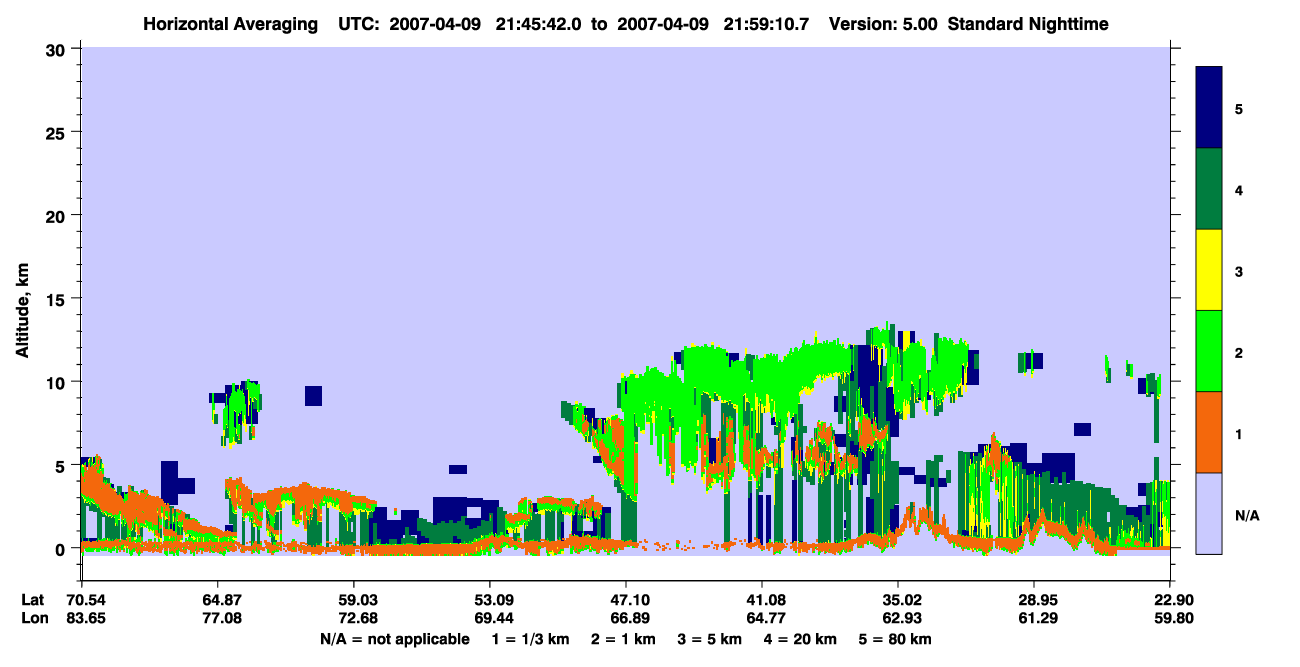Viewport: 1300px width, 667px height.
Task: Click the 'Version: 5.00' text in title
Action: 883,23
